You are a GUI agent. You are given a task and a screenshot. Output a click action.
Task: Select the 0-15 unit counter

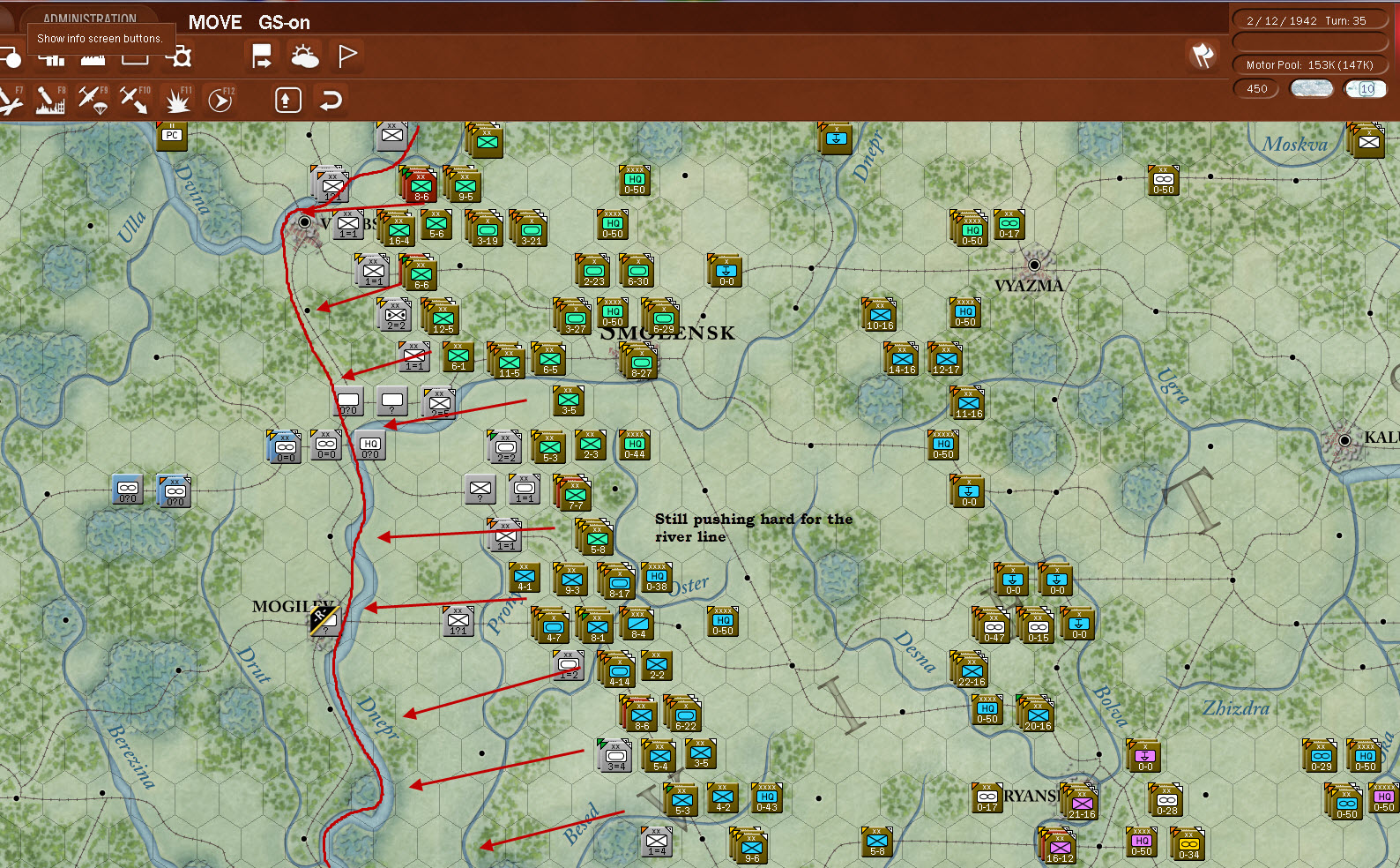click(1038, 626)
